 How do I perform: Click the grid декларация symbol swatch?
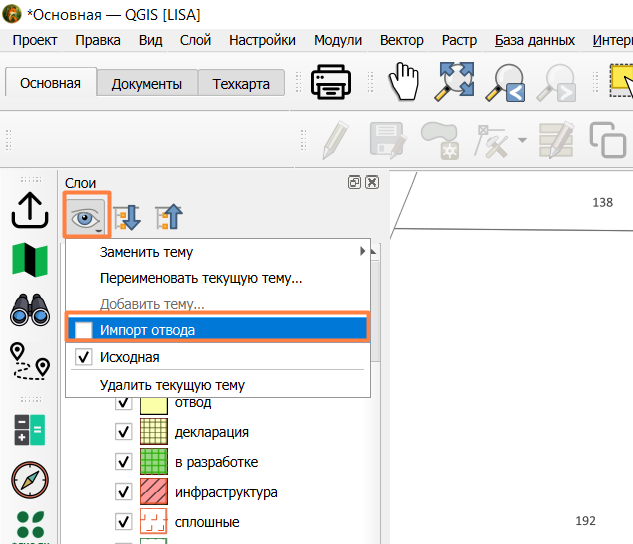(154, 431)
